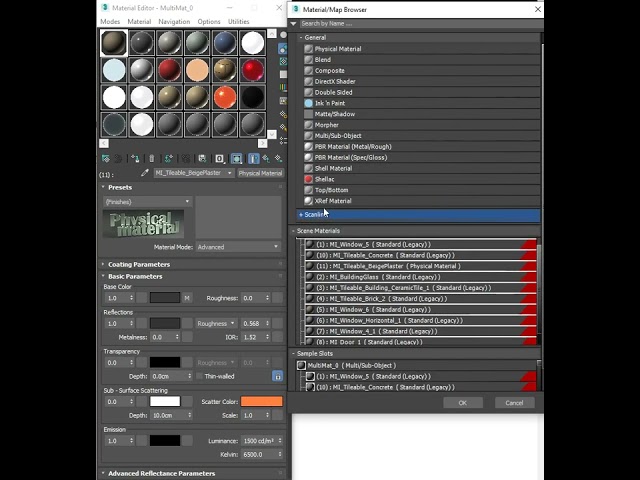Open the Material ID Channel flyout
The width and height of the screenshot is (640, 480).
tap(220, 158)
